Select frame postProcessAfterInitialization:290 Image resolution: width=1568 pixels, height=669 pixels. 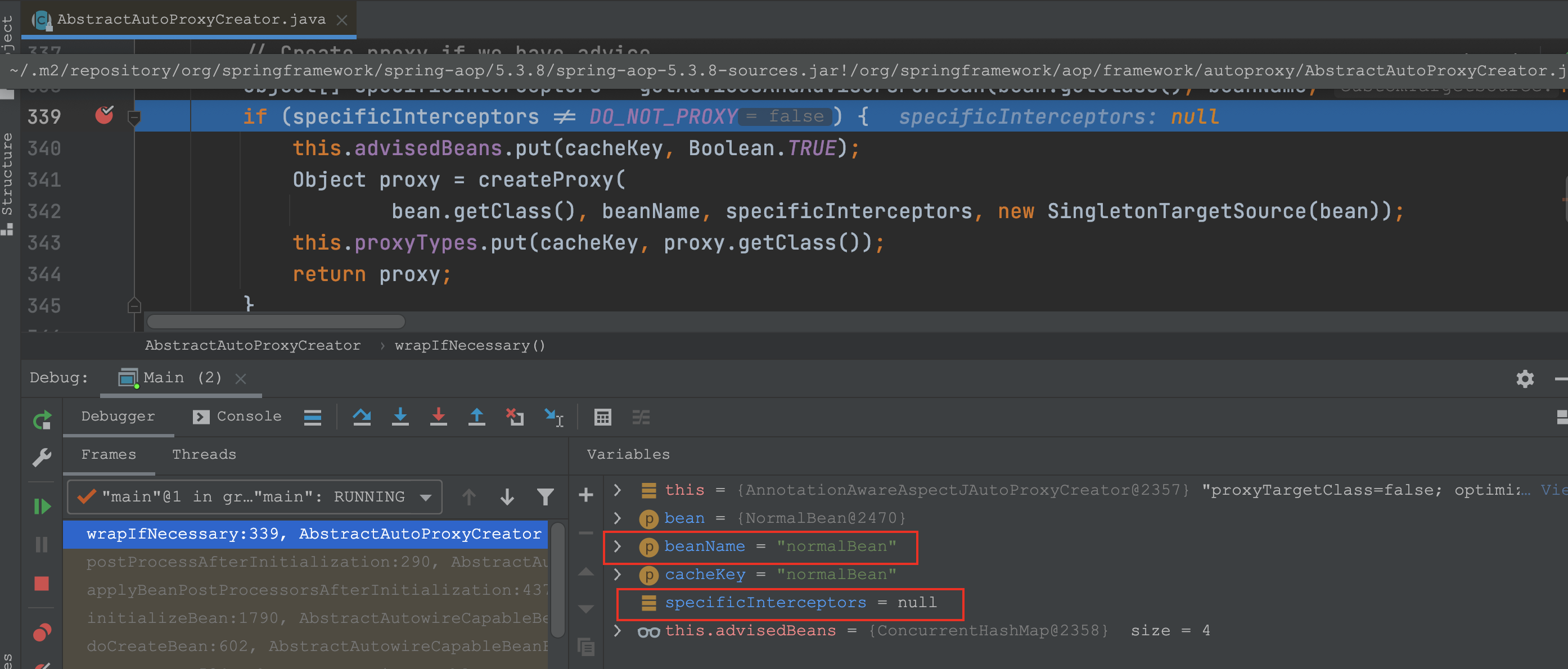(305, 562)
